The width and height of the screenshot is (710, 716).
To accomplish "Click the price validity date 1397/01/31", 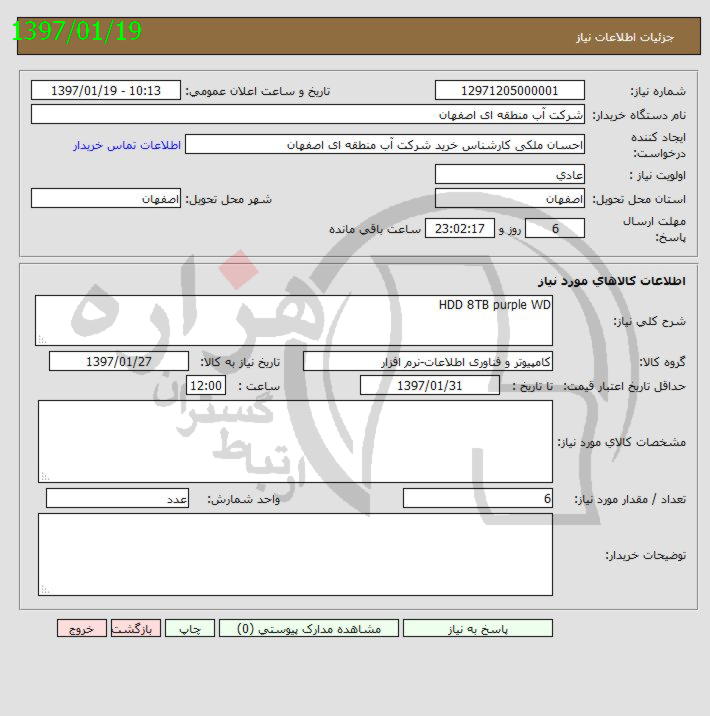I will (x=430, y=386).
